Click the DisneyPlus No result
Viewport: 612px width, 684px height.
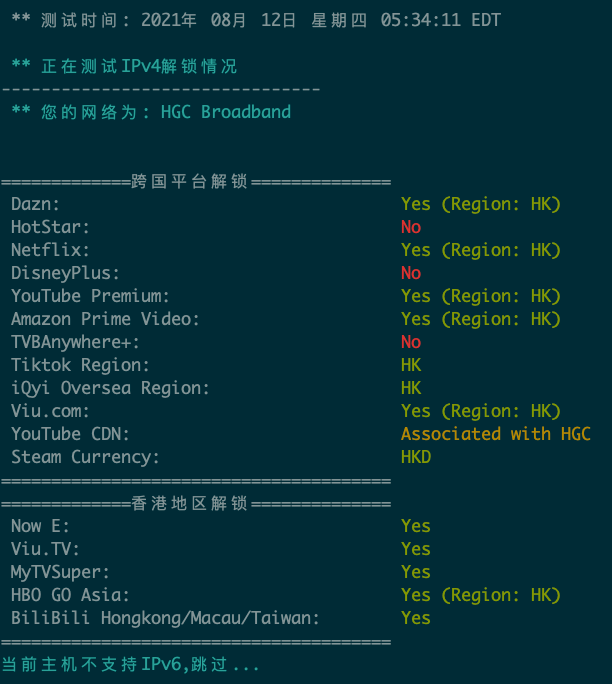coord(411,273)
